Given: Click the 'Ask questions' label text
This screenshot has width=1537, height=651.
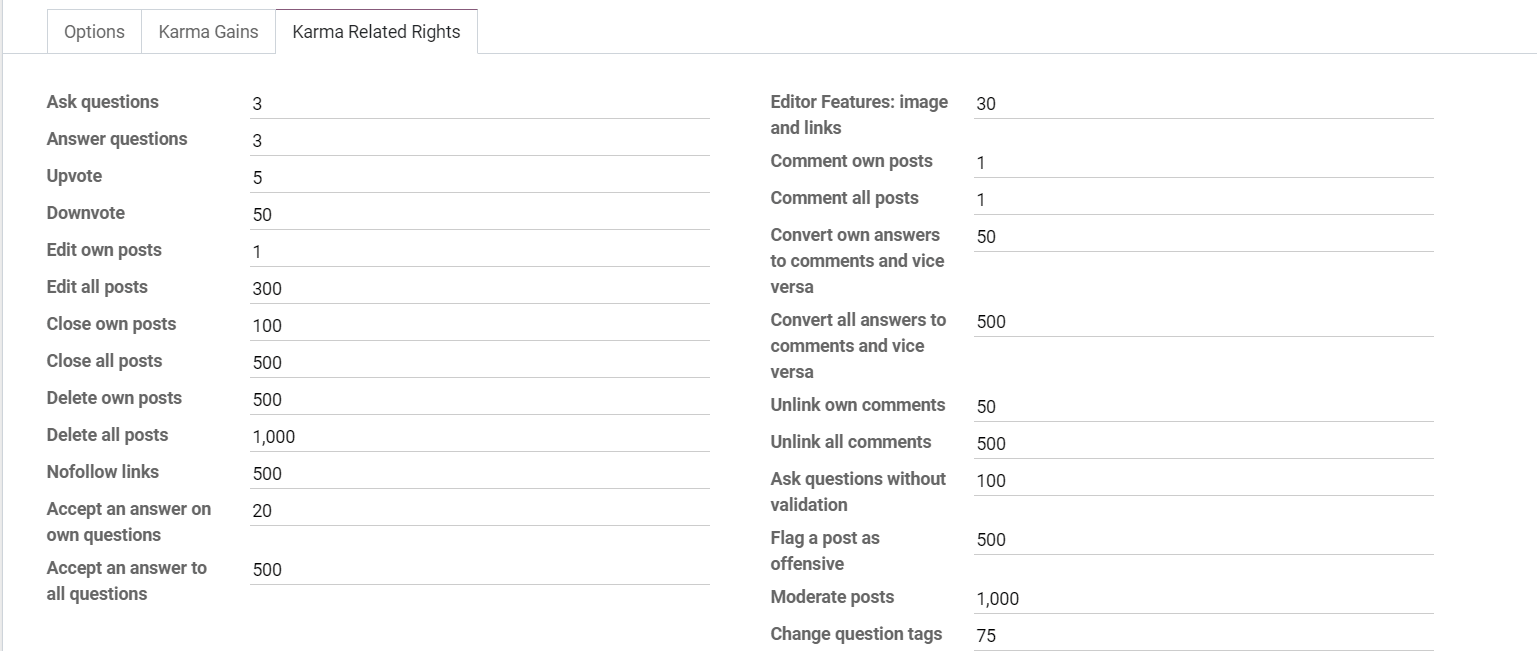Looking at the screenshot, I should (103, 102).
